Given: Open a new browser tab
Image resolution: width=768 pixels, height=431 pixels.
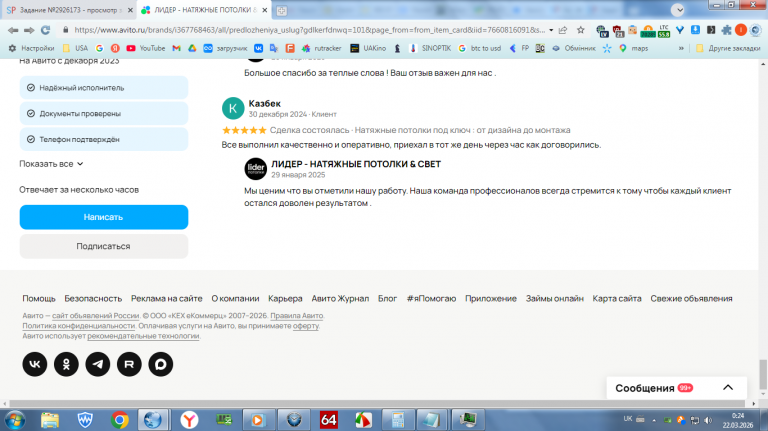Looking at the screenshot, I should pos(282,10).
